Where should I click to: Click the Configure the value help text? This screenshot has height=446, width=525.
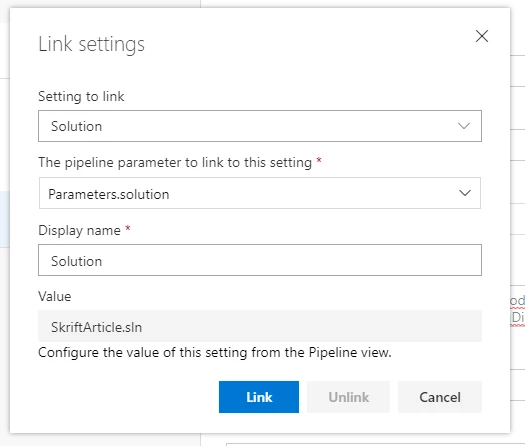point(215,353)
